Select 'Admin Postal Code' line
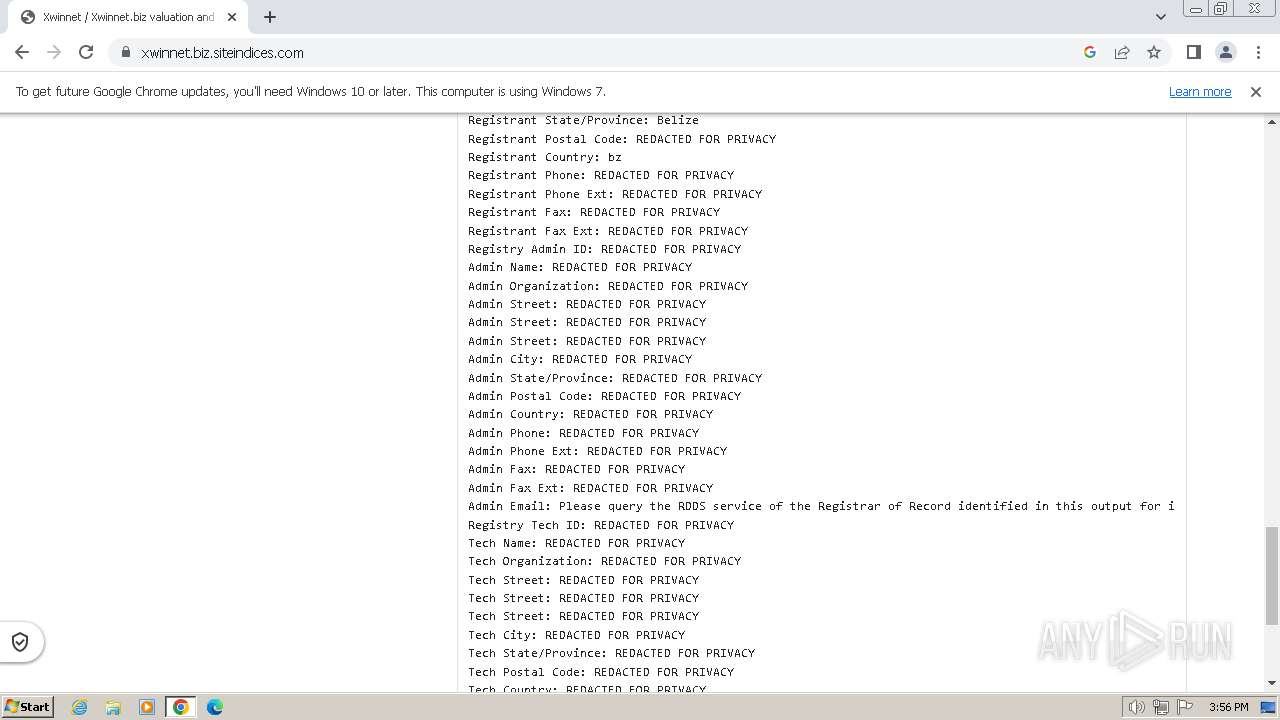The height and width of the screenshot is (720, 1280). pyautogui.click(x=604, y=396)
